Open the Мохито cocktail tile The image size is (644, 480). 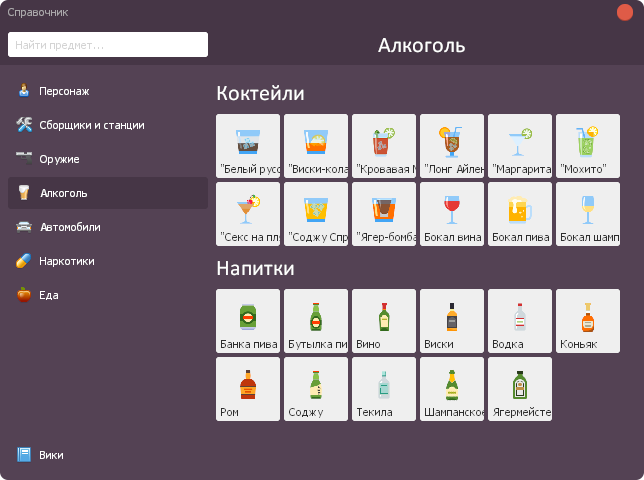(588, 146)
